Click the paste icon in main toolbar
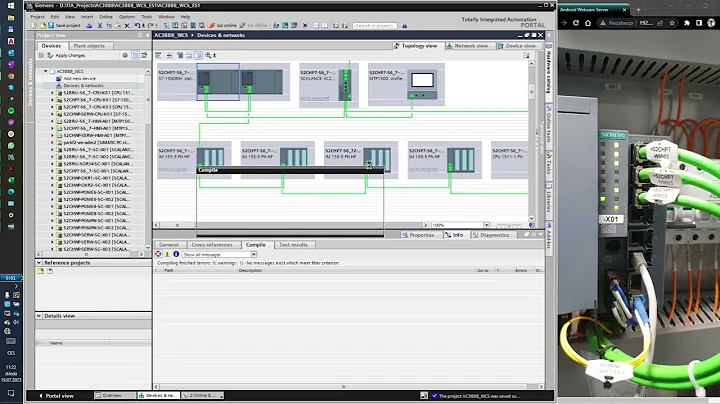 coord(118,26)
